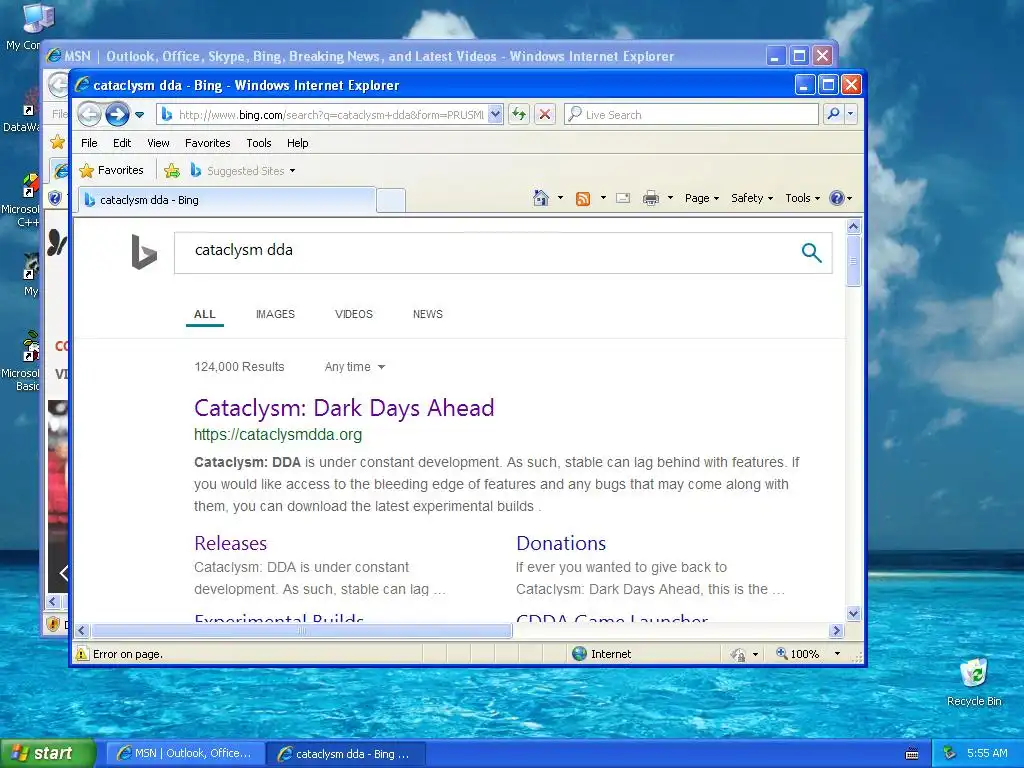Switch to the IMAGES results tab
The width and height of the screenshot is (1024, 768).
[x=275, y=314]
